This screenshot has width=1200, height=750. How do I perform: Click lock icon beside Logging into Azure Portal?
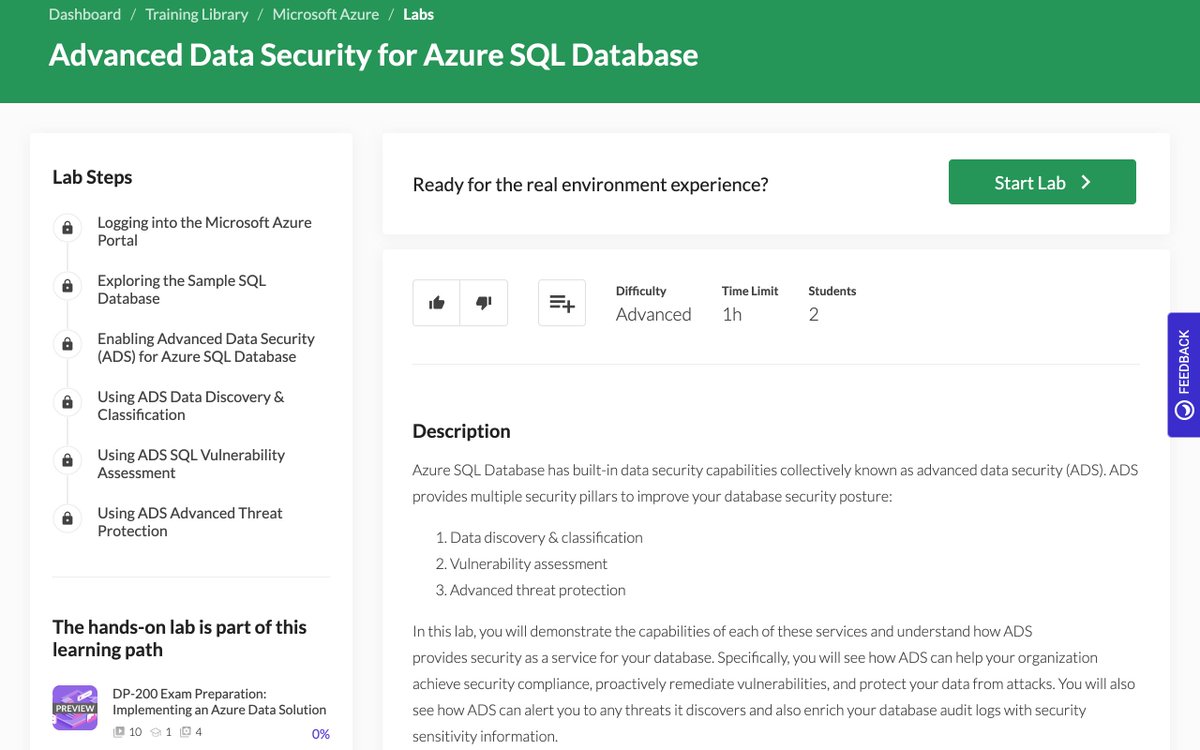[x=67, y=228]
